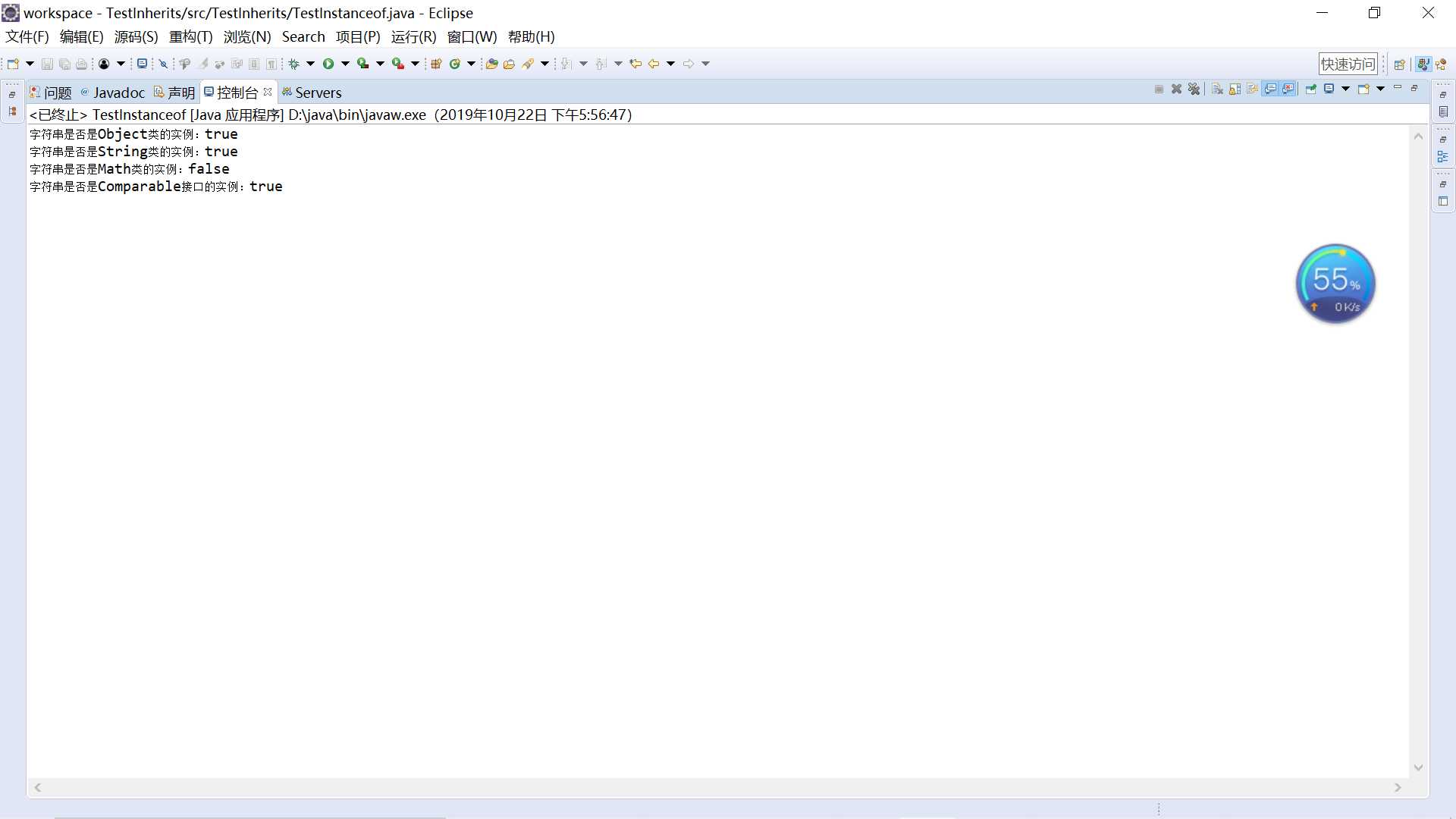Switch to the Servers tab
This screenshot has height=819, width=1456.
tap(312, 93)
